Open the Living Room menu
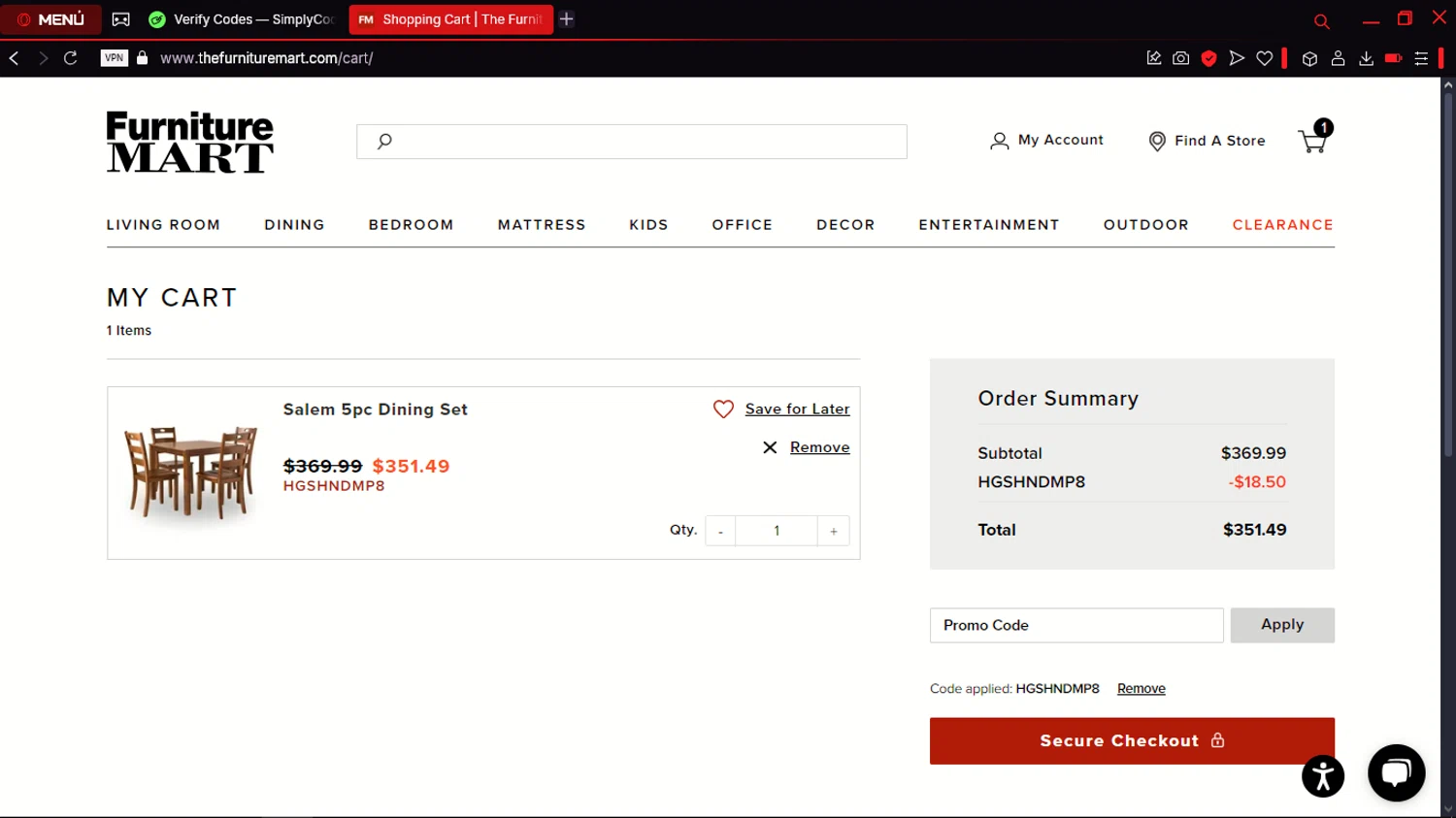The image size is (1456, 818). (x=163, y=225)
